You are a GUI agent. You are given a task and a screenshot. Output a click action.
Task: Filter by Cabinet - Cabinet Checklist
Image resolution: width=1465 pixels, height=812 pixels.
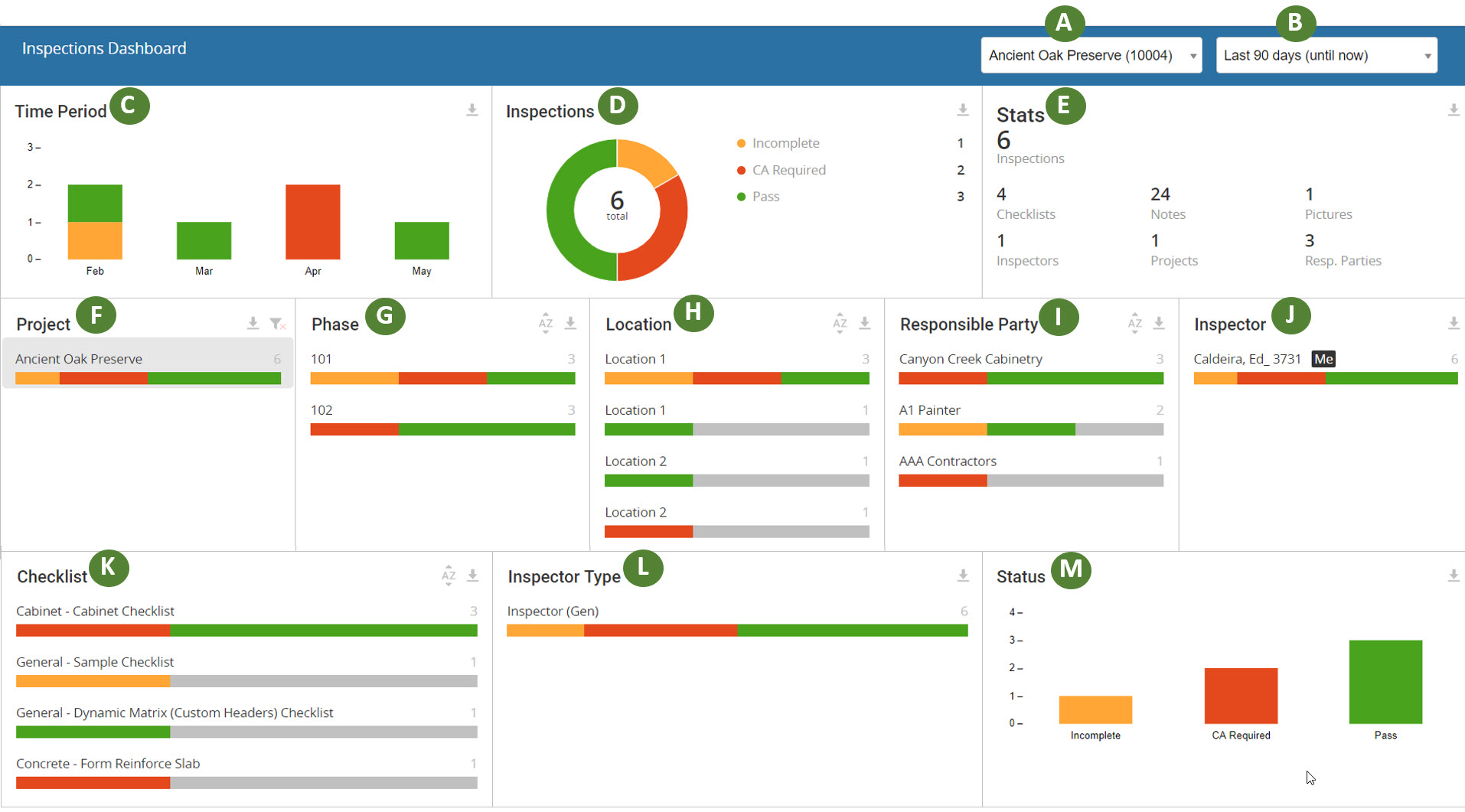coord(246,620)
